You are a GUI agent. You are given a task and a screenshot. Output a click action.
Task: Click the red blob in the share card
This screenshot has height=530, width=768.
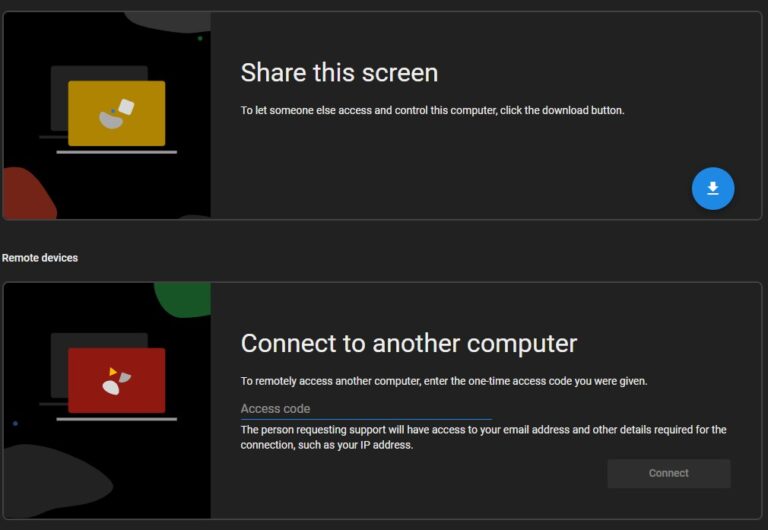pos(27,194)
